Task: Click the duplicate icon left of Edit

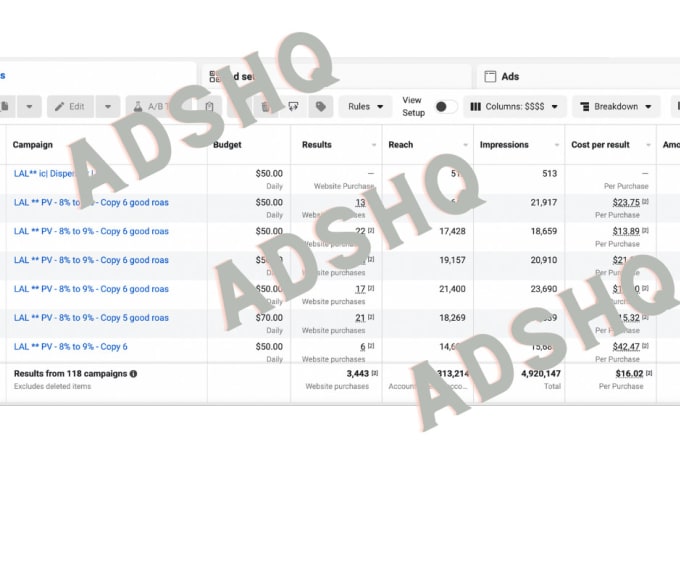Action: pos(5,107)
